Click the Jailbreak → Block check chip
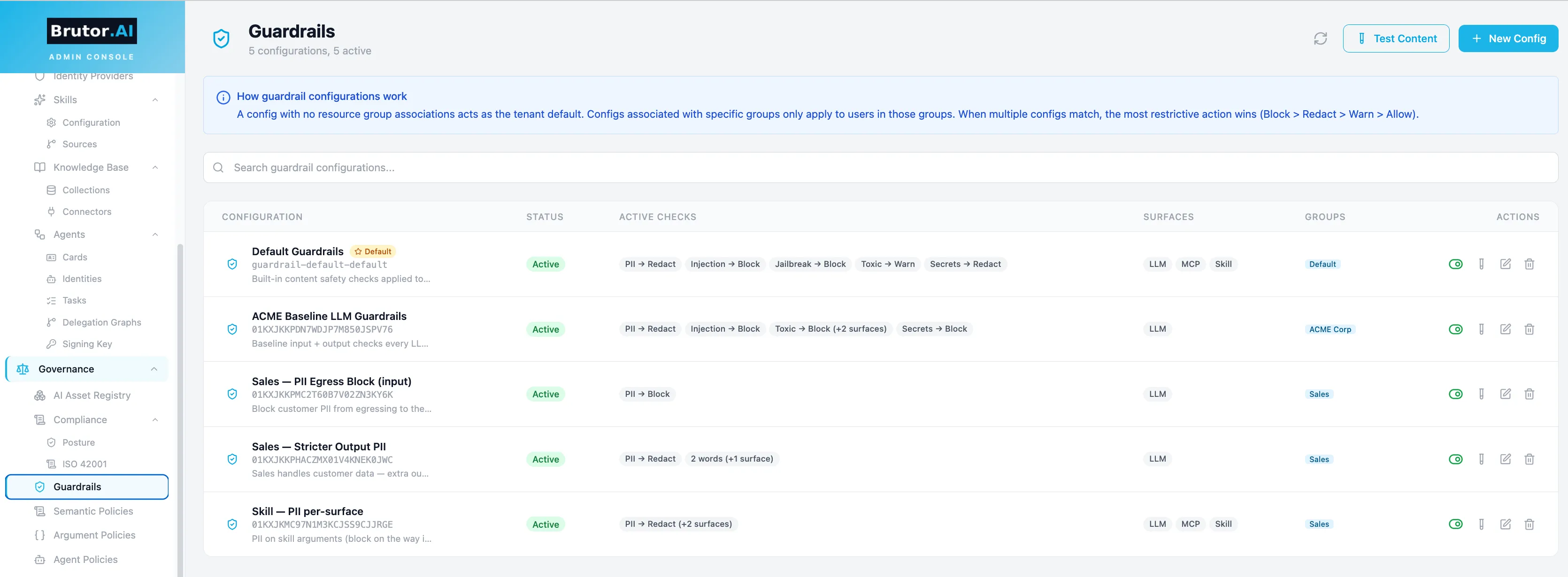The image size is (1568, 577). 810,264
